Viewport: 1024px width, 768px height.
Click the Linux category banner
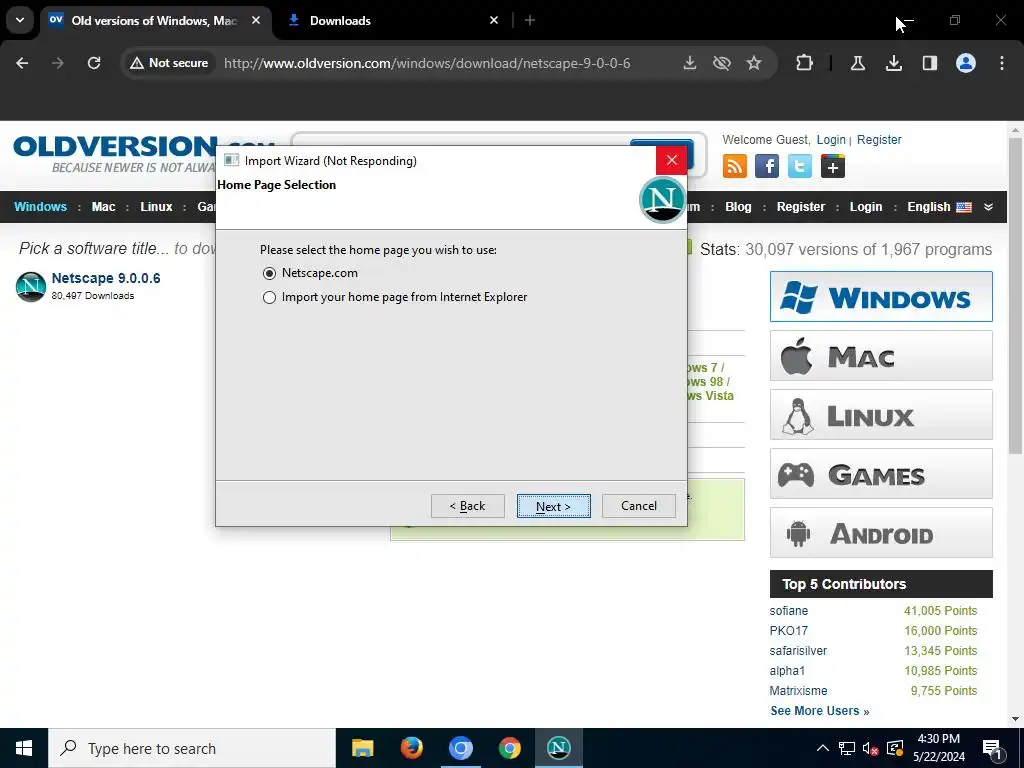tap(881, 415)
